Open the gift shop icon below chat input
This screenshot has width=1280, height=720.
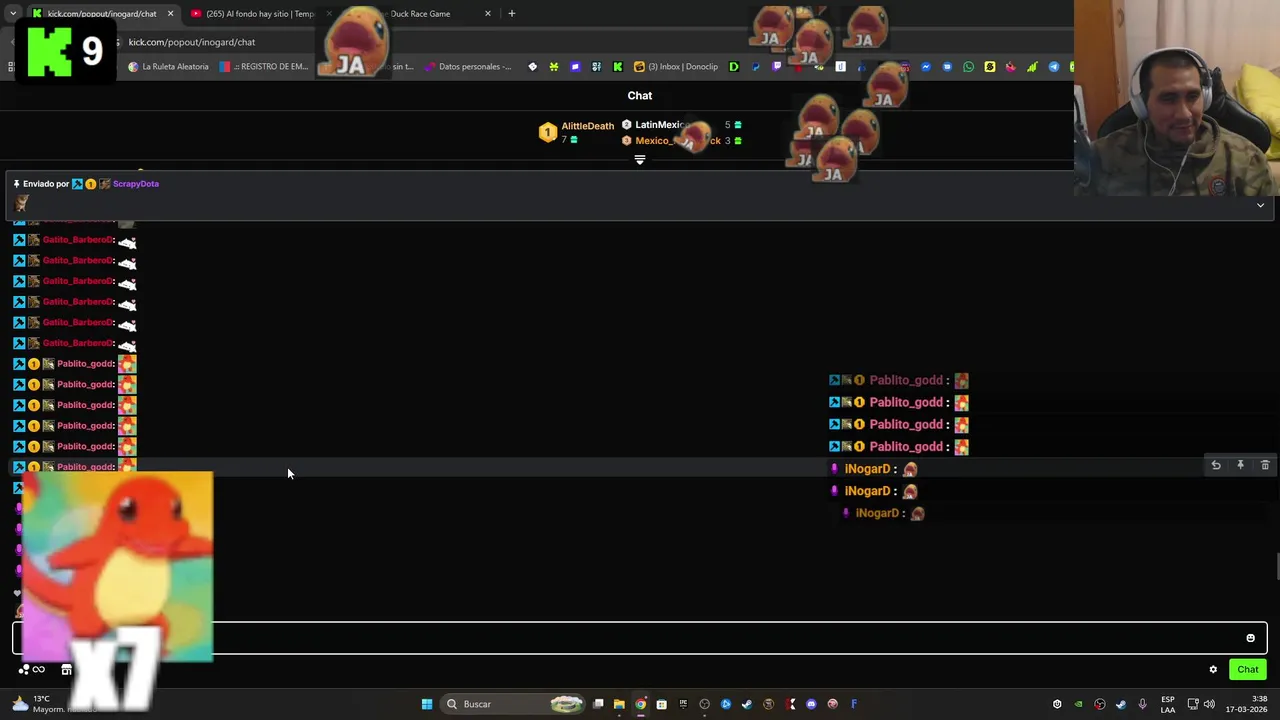(66, 670)
